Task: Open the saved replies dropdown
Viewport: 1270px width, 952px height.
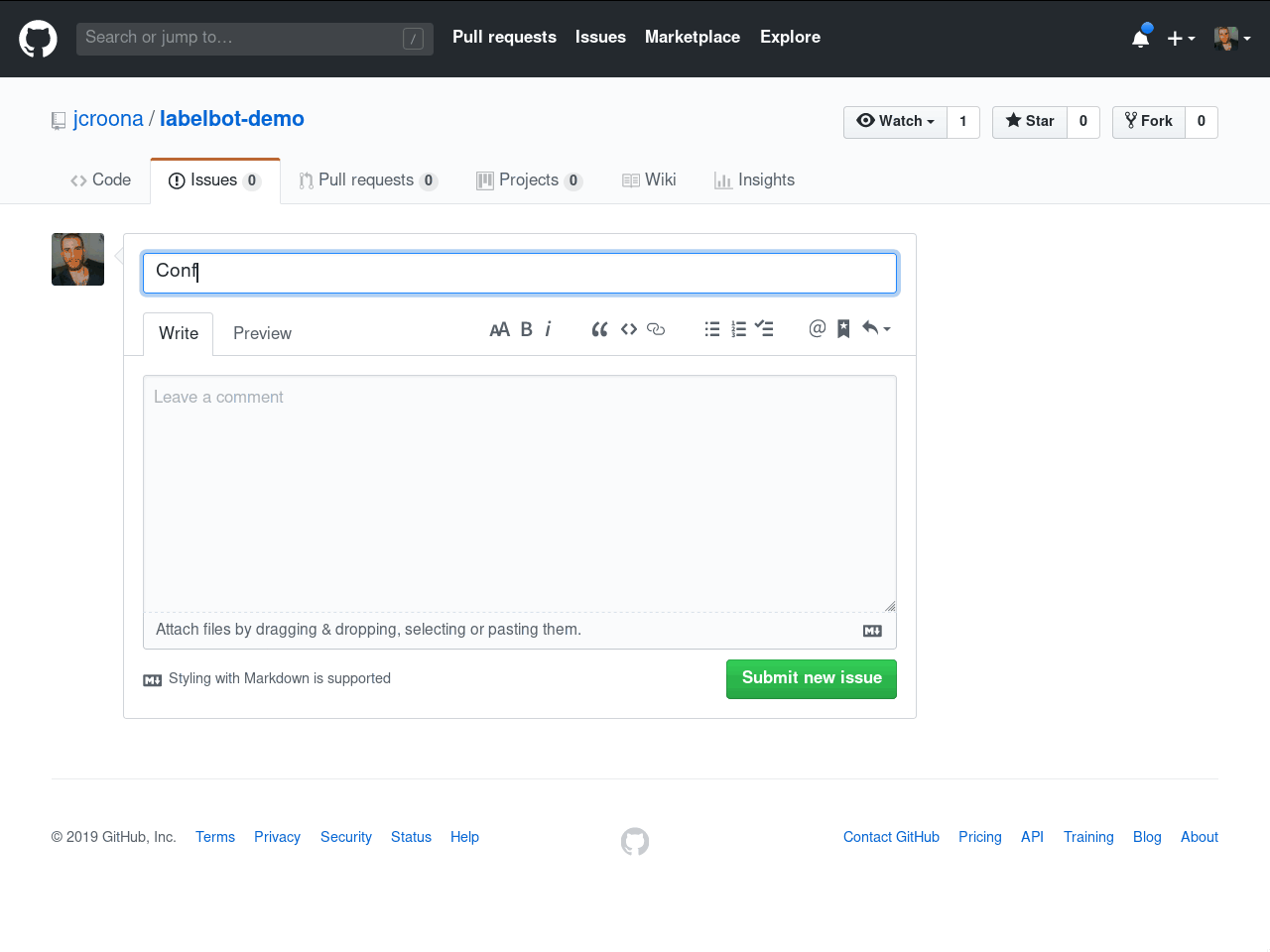Action: 876,328
